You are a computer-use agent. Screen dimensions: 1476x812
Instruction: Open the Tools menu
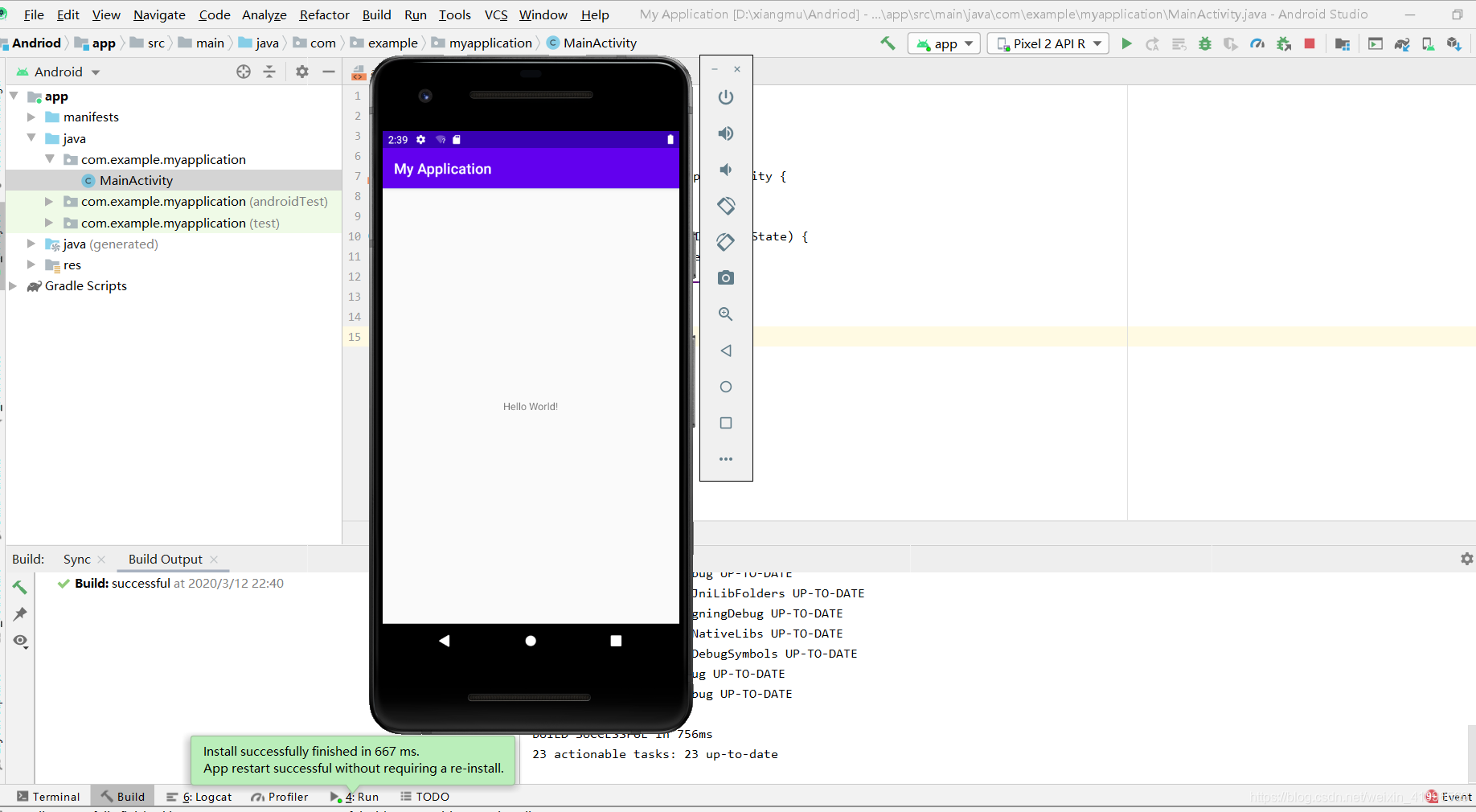(x=455, y=14)
